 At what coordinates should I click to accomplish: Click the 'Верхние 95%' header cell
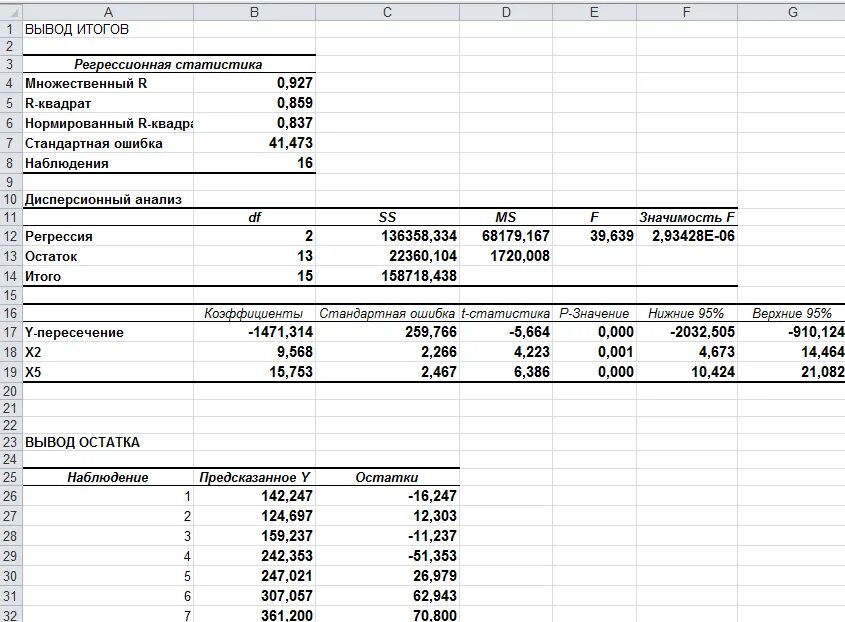tap(792, 313)
